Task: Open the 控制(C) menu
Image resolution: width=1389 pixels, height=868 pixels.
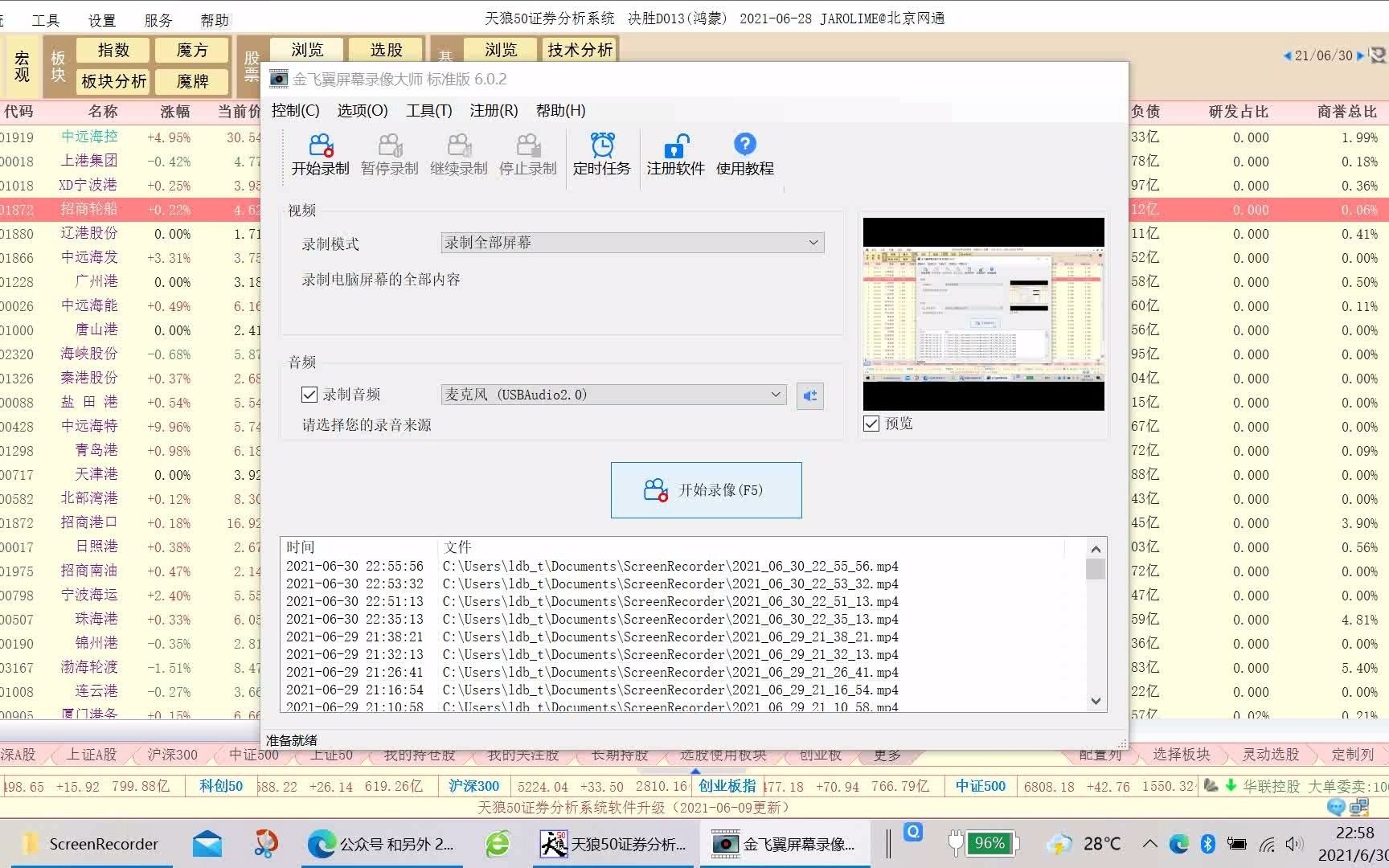Action: [x=295, y=110]
